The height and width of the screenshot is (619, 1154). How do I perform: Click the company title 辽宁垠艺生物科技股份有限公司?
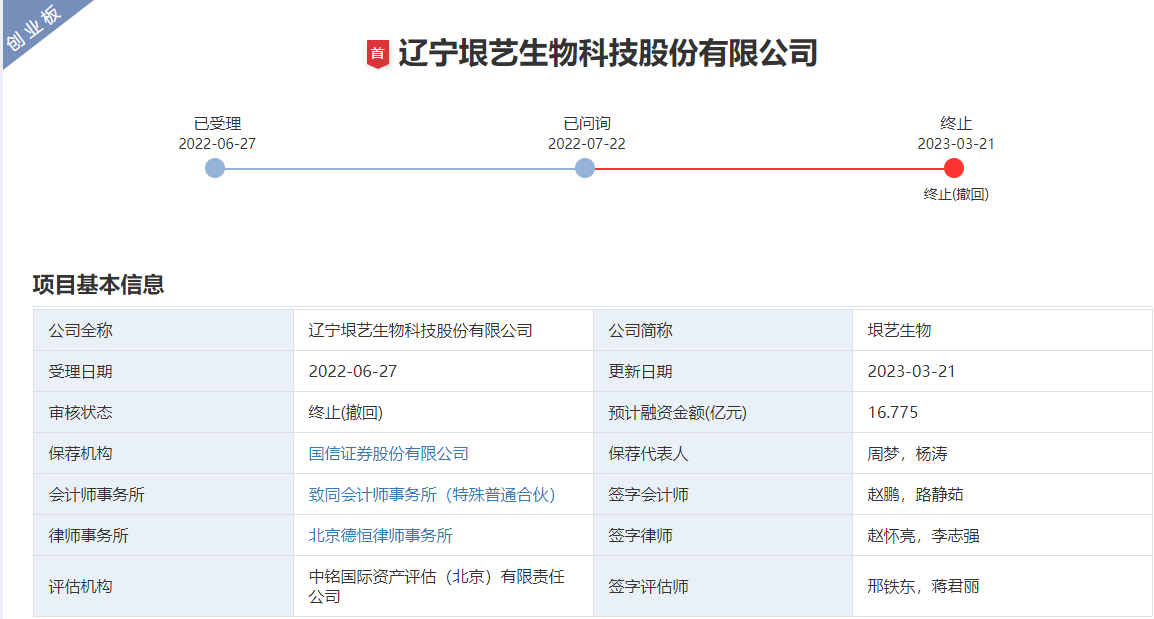(608, 53)
